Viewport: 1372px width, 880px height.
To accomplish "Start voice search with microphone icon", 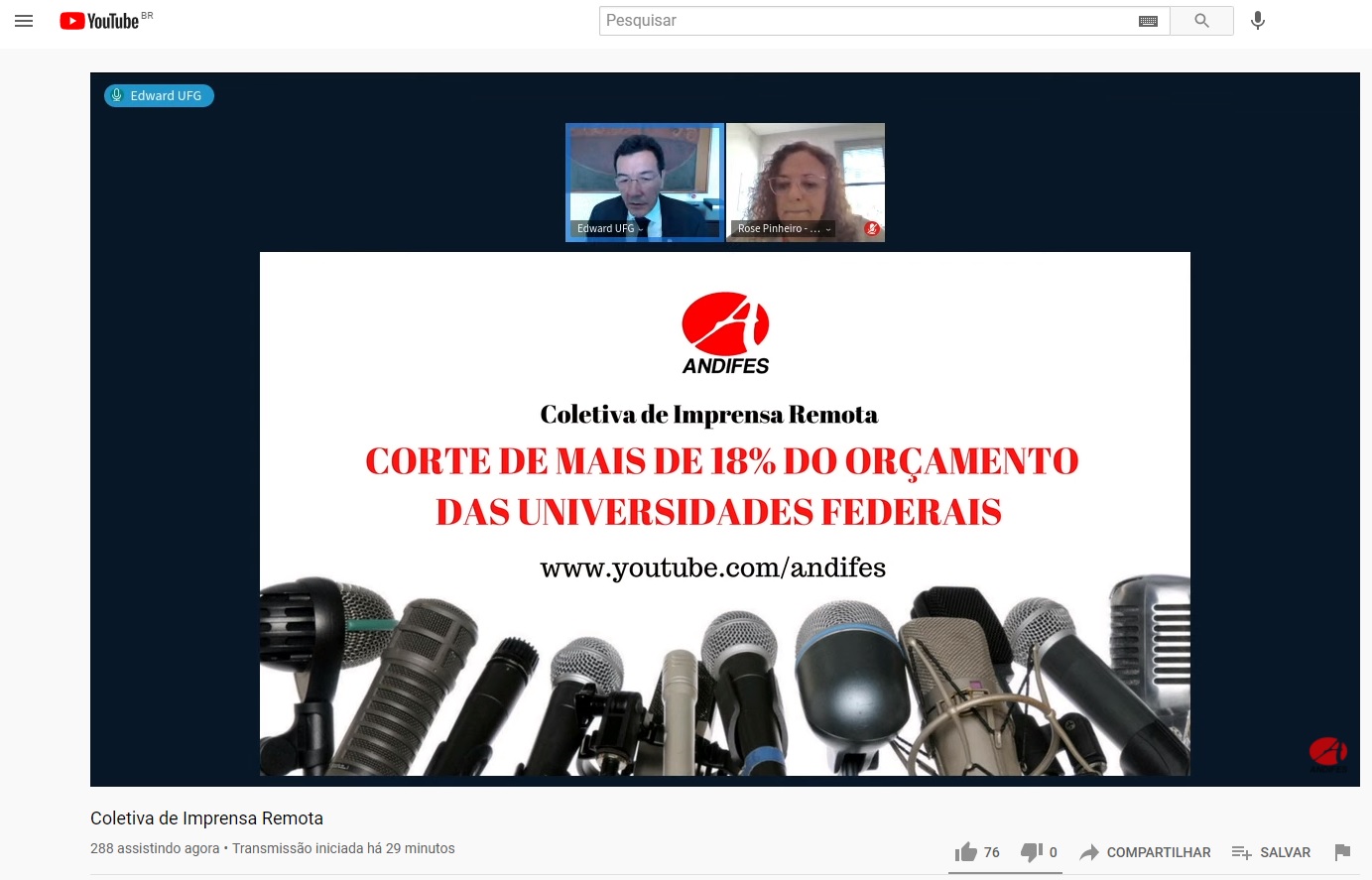I will 1257,21.
